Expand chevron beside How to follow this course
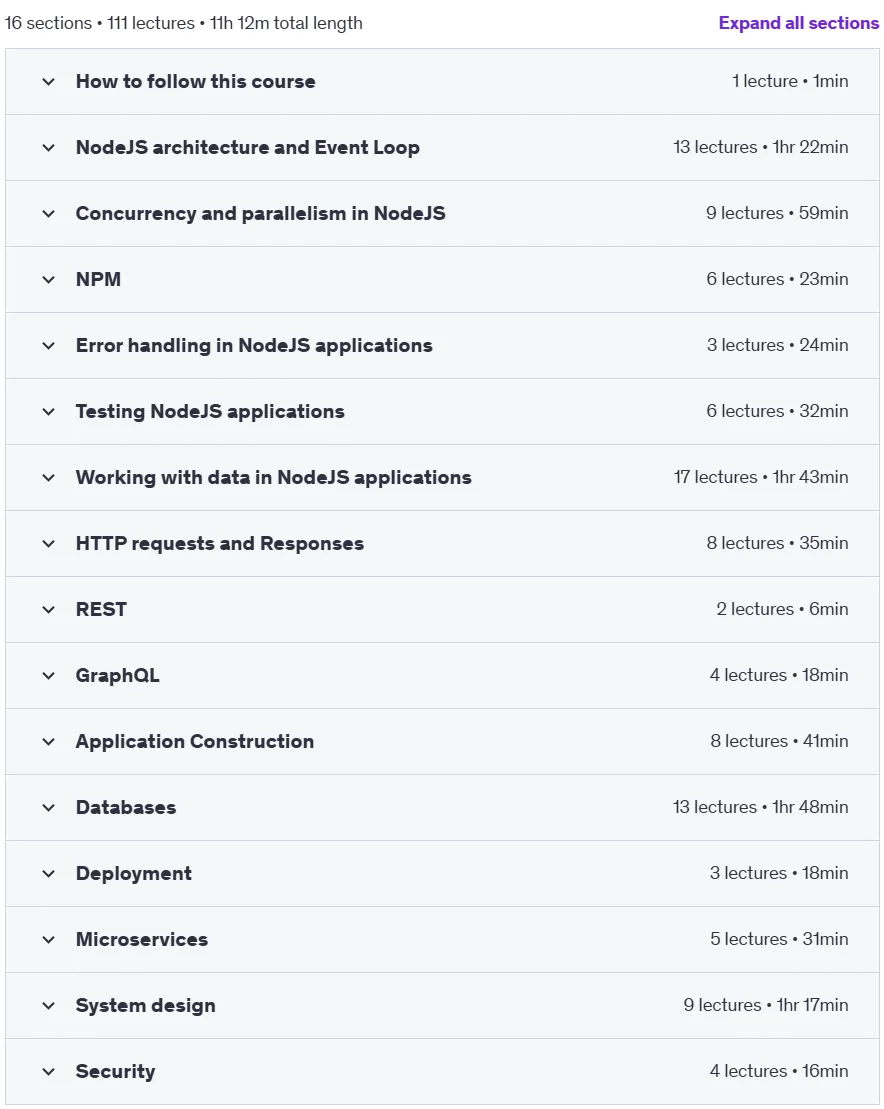This screenshot has width=884, height=1109. pyautogui.click(x=48, y=81)
